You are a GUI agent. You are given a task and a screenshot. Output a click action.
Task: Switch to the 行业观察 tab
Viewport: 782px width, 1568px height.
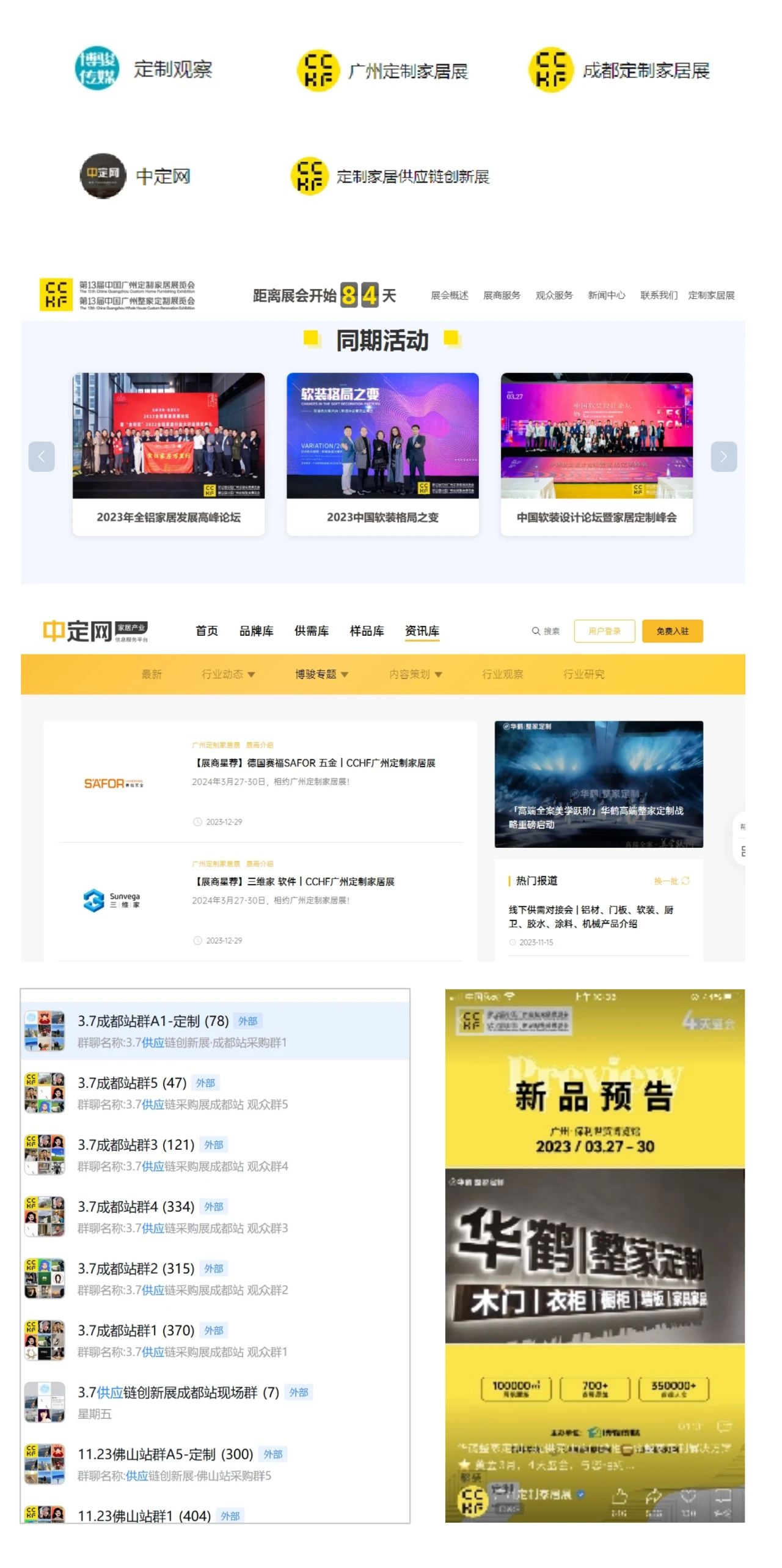tap(503, 674)
